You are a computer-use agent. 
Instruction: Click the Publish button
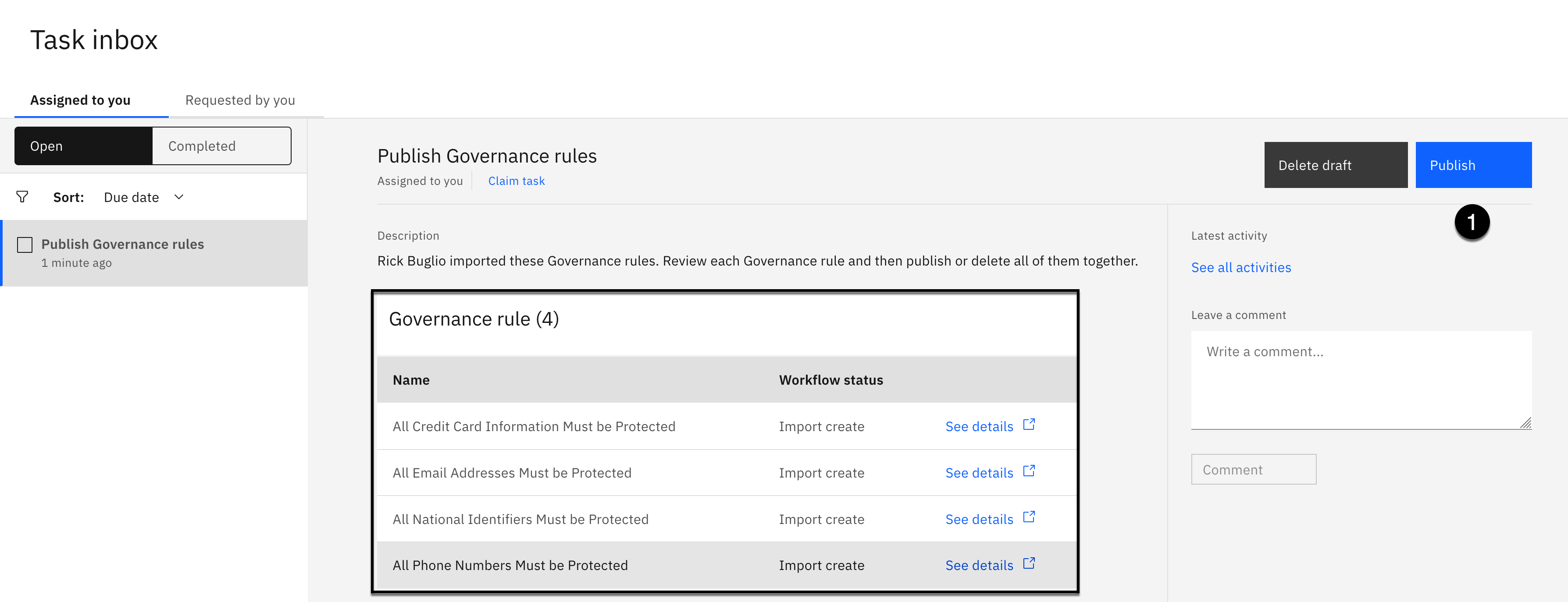[x=1473, y=166]
